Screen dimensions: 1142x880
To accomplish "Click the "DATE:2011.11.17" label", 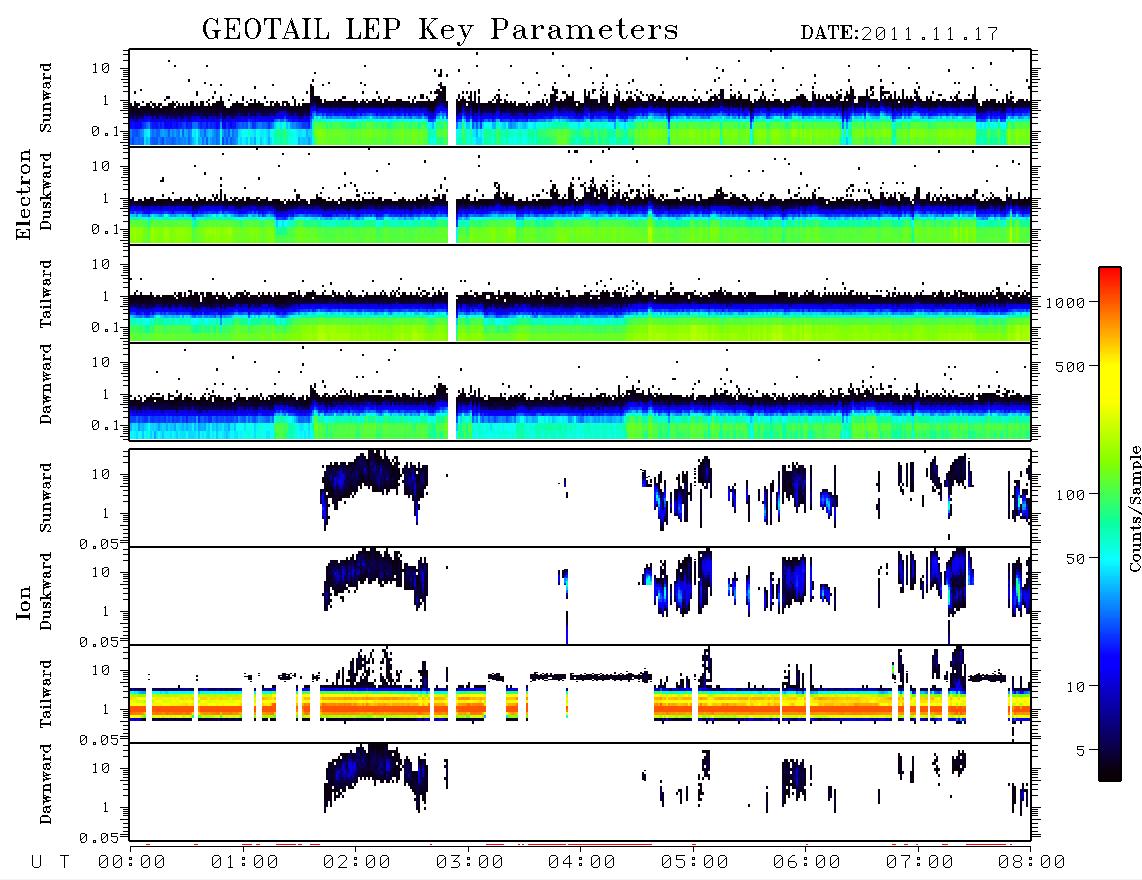I will 899,34.
